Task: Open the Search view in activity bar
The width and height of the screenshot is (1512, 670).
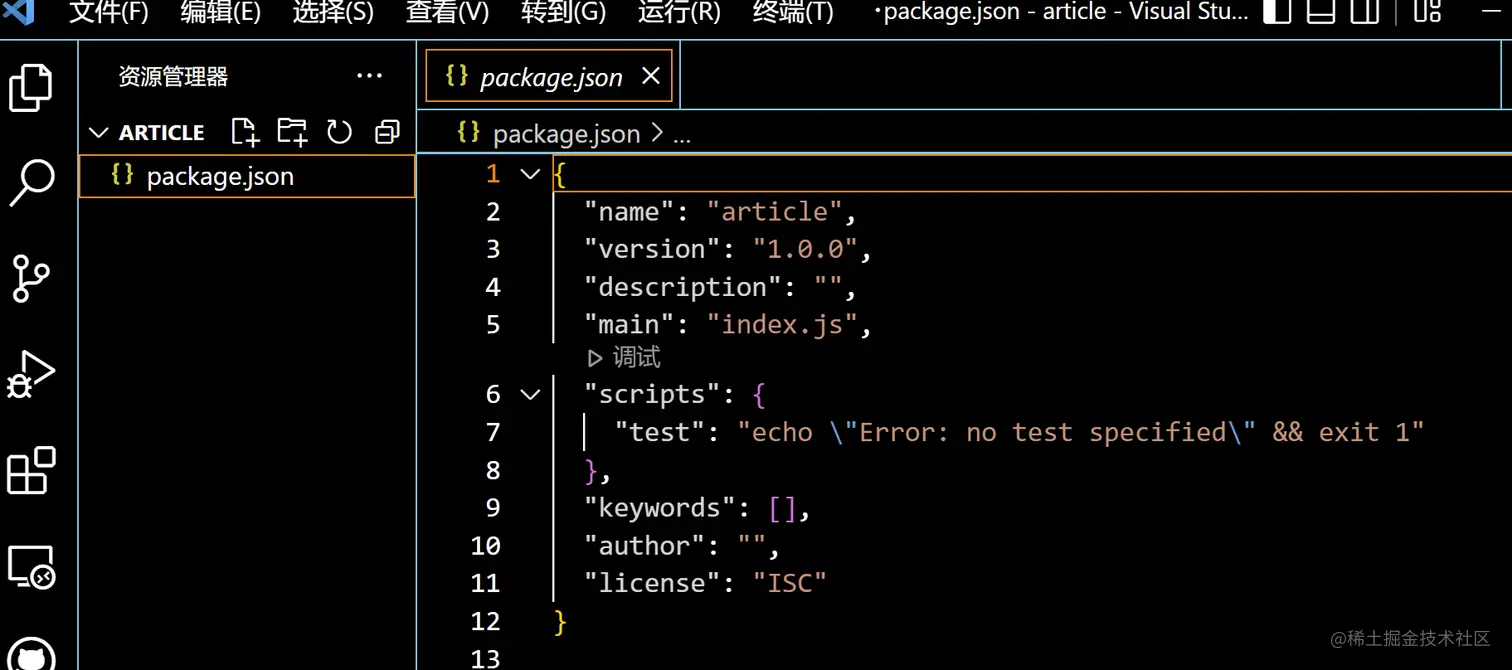Action: [x=31, y=183]
